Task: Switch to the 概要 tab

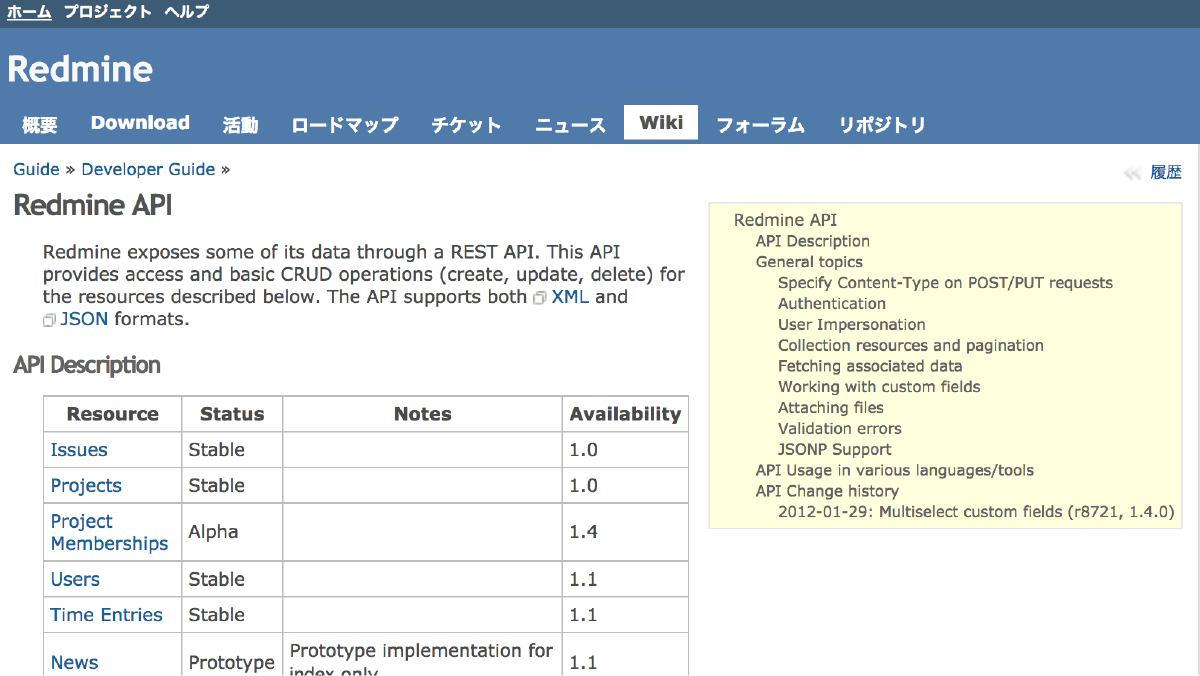Action: point(40,125)
